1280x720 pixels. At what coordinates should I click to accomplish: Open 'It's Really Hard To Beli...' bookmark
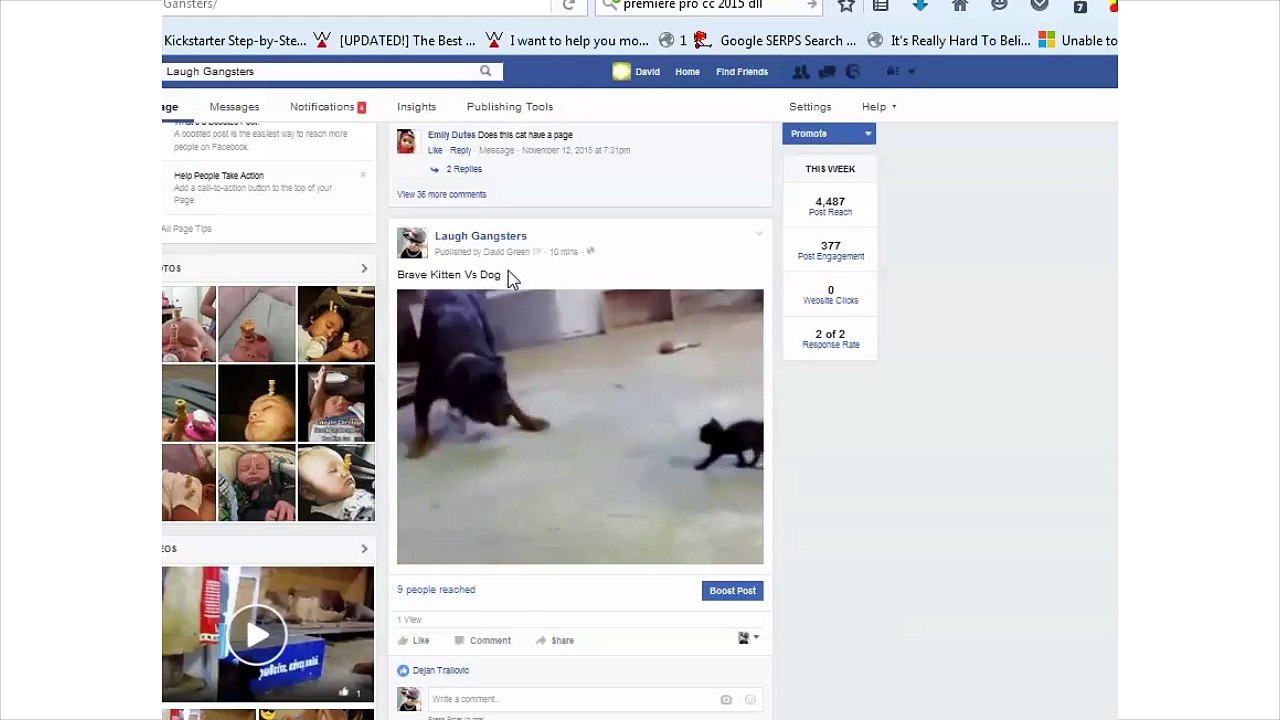949,41
